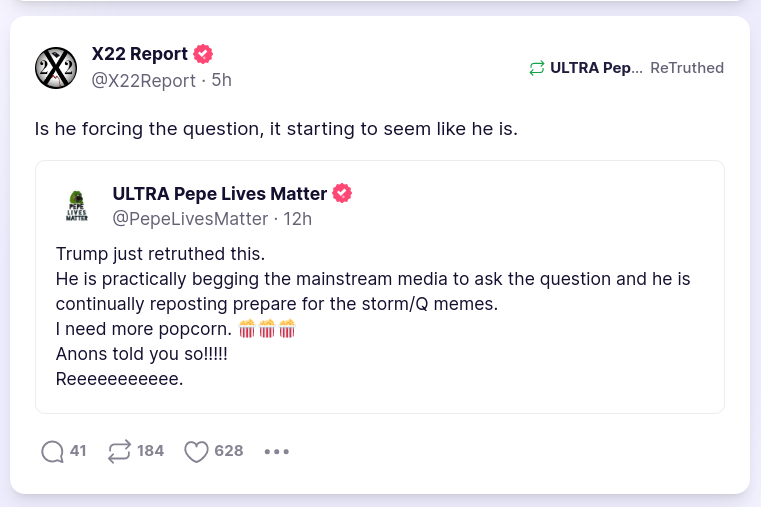Click the post's main text line
This screenshot has height=507, width=761.
click(276, 130)
